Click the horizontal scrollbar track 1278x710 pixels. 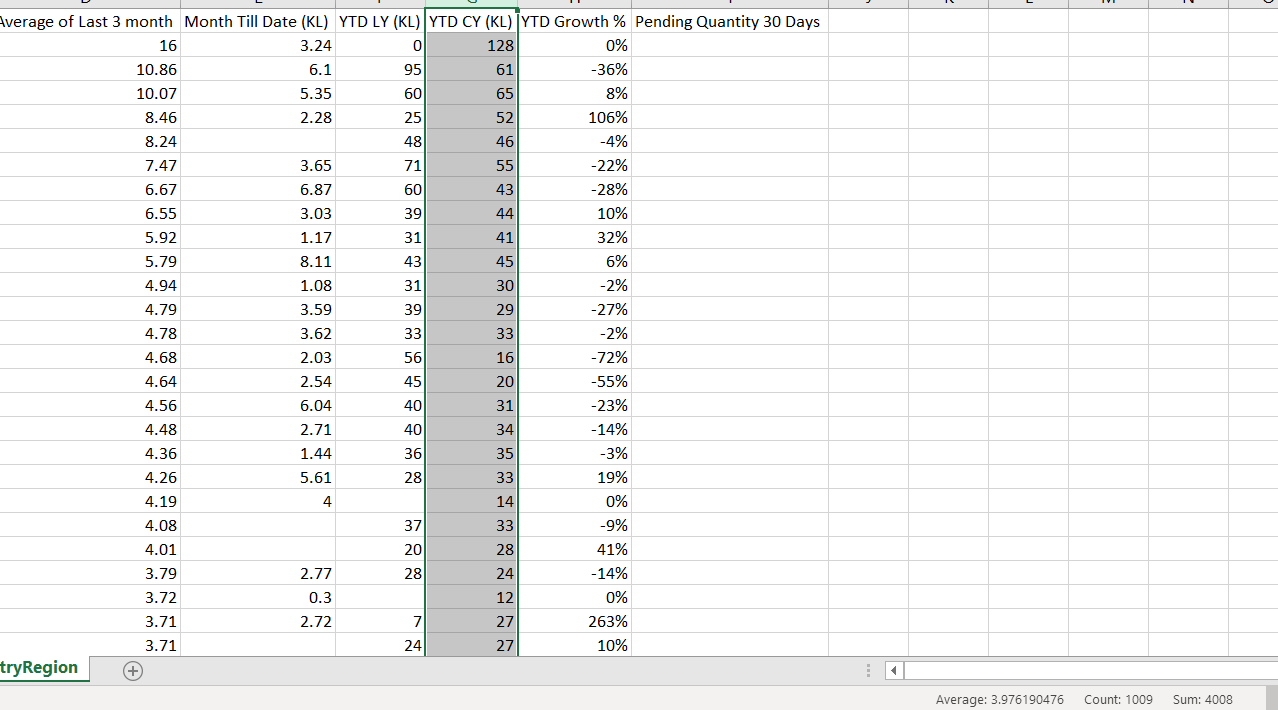click(x=1090, y=671)
